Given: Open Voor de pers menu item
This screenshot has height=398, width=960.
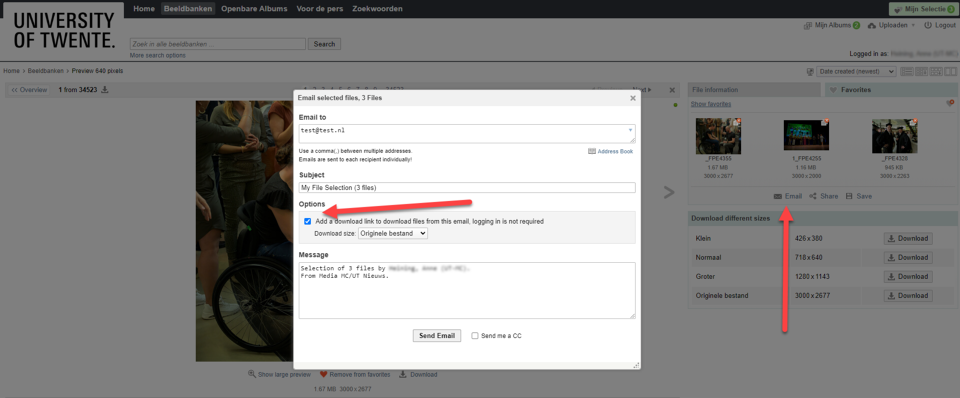Looking at the screenshot, I should point(320,9).
